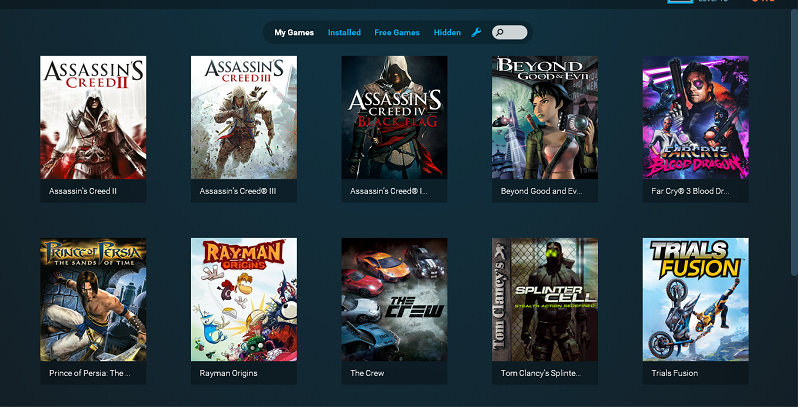Select Tom Clancy's Splinter Cell cover

tap(545, 300)
